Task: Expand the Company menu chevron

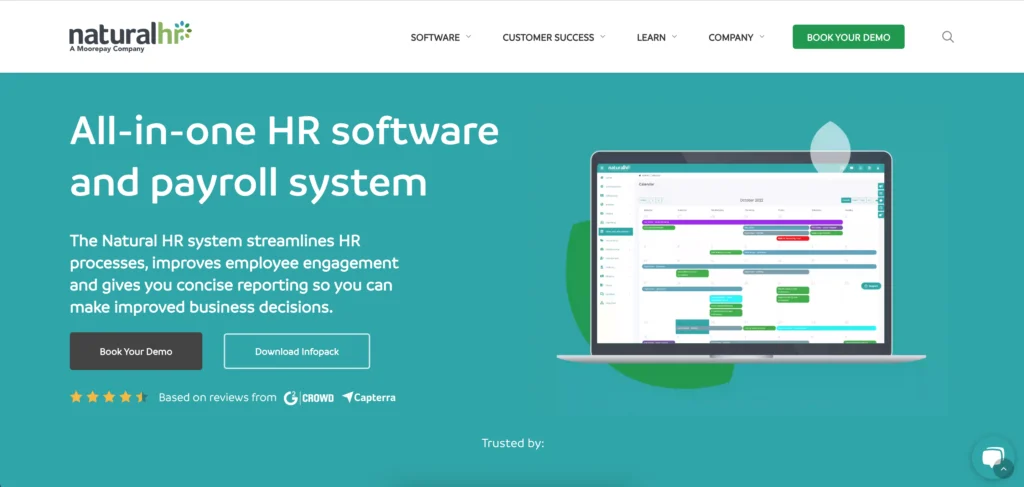Action: tap(762, 37)
